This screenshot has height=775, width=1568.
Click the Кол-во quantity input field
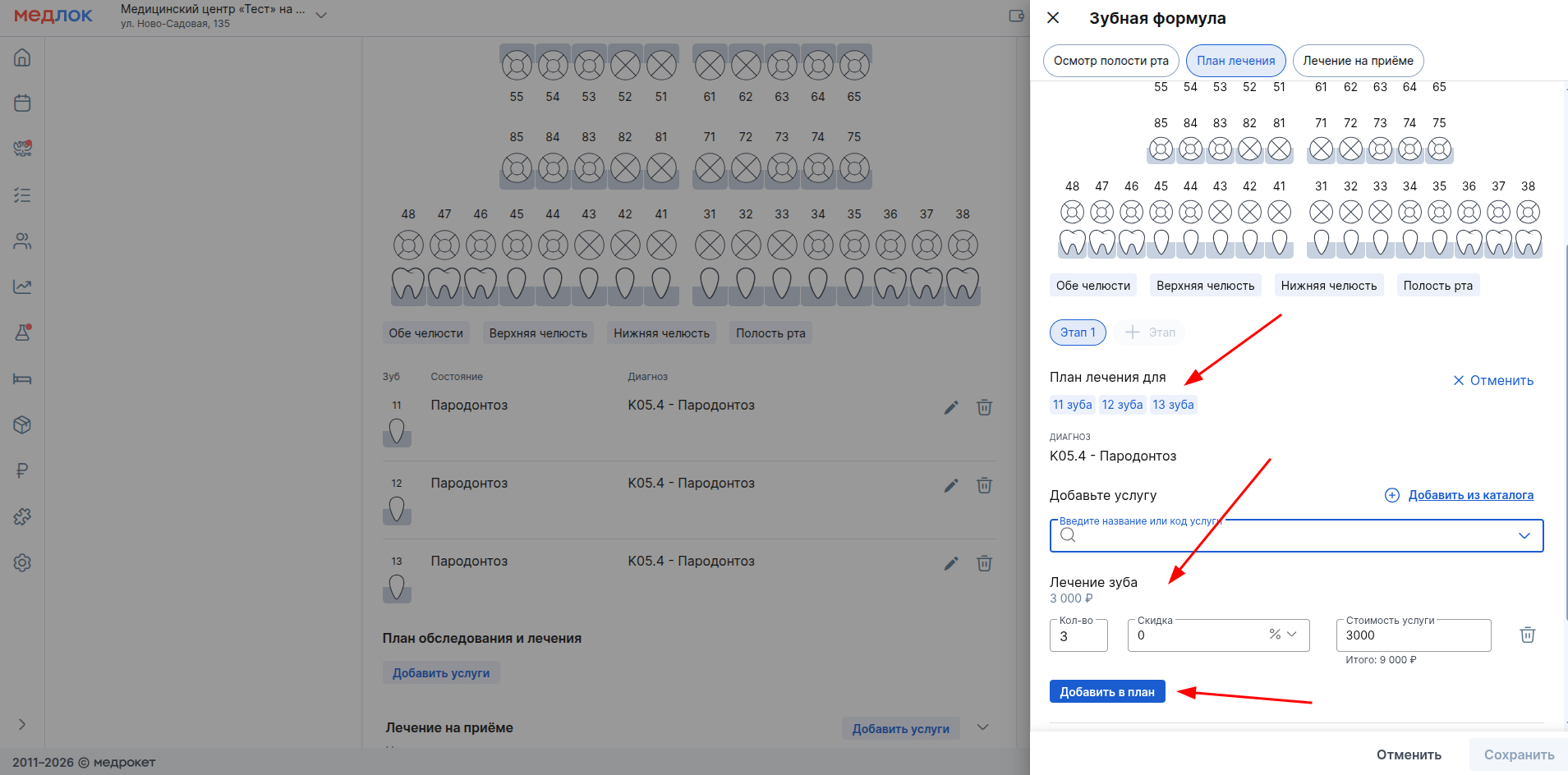click(1078, 636)
